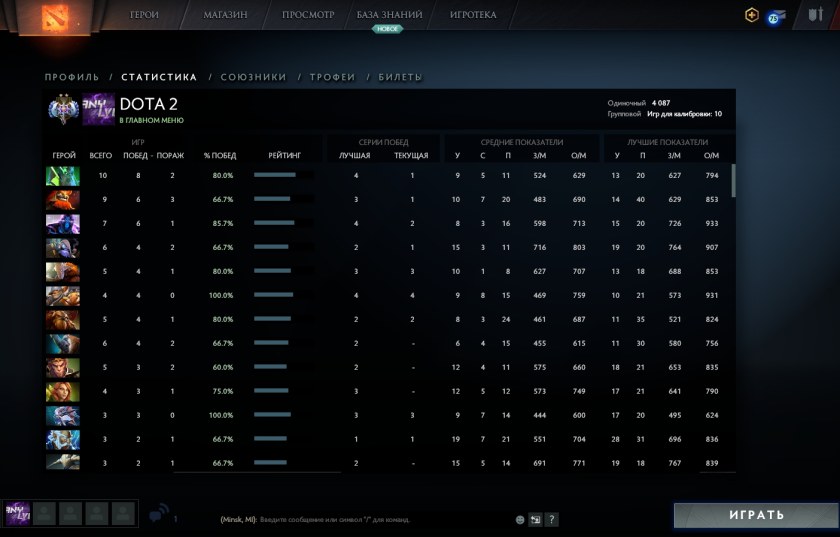Sort by ЛУЧШАЯ win streak column header
The width and height of the screenshot is (840, 537).
pyautogui.click(x=355, y=155)
